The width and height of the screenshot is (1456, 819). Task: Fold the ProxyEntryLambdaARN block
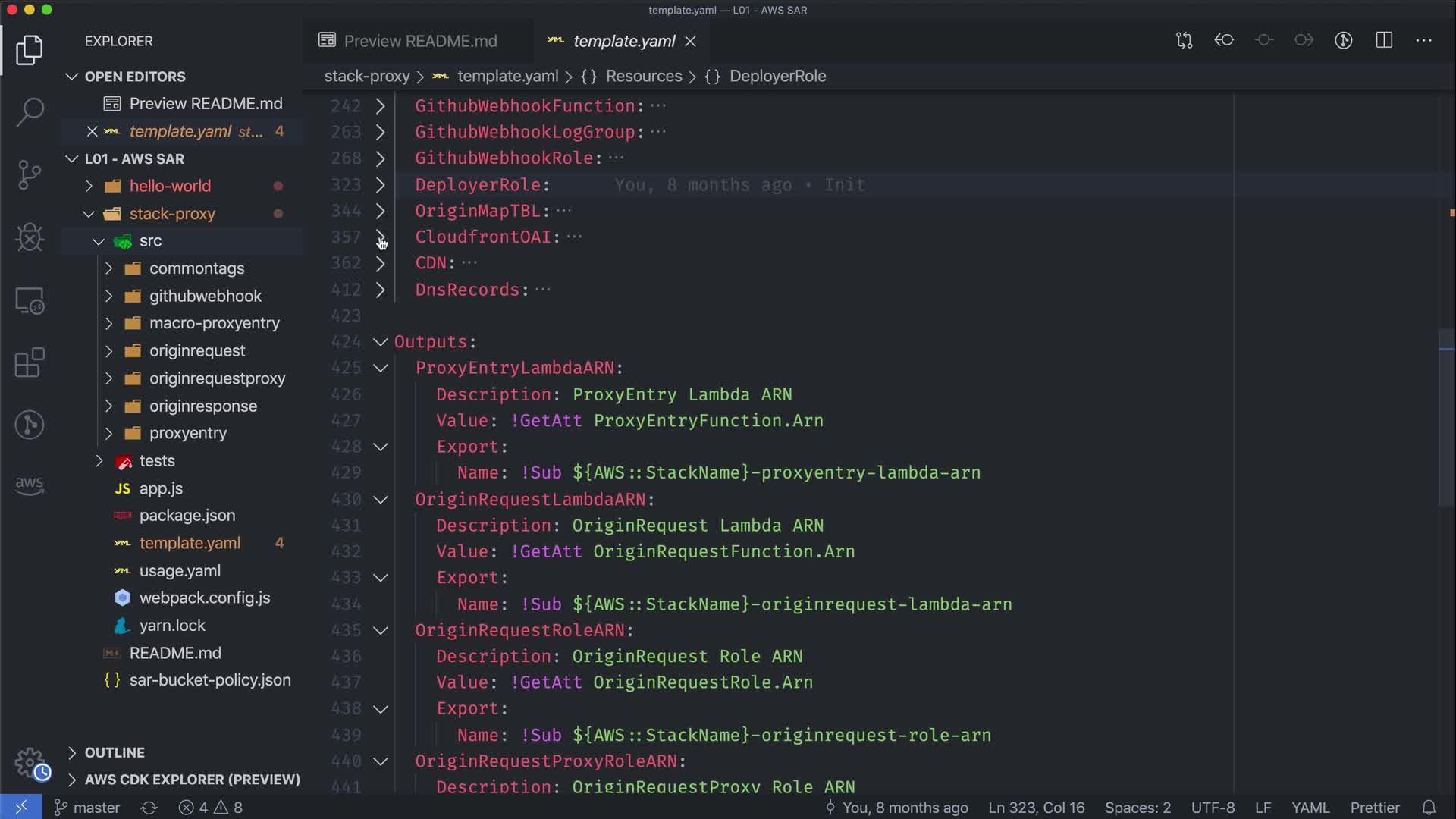381,368
